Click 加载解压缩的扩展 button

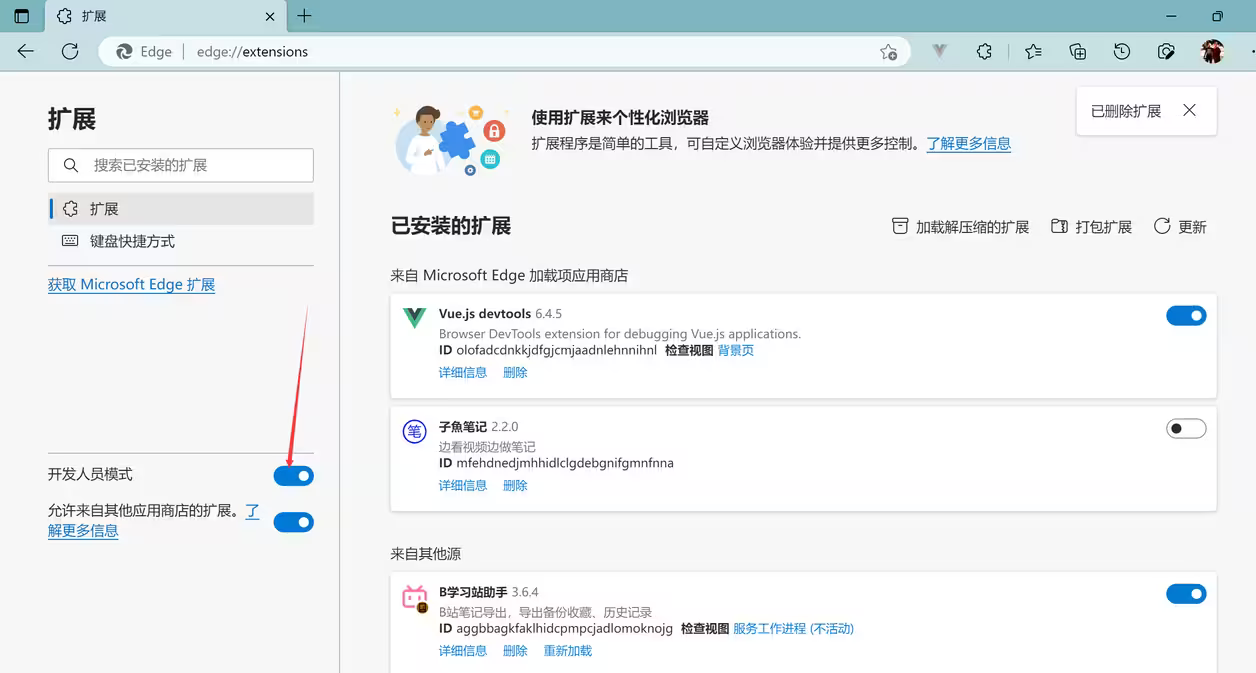[x=960, y=227]
